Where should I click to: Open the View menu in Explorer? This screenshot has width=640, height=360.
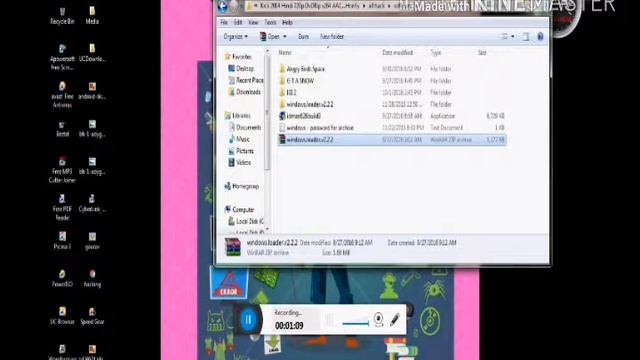pos(253,22)
